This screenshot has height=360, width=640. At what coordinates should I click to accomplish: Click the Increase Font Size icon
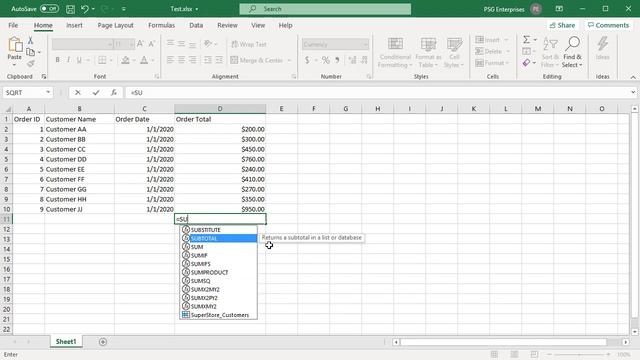140,44
